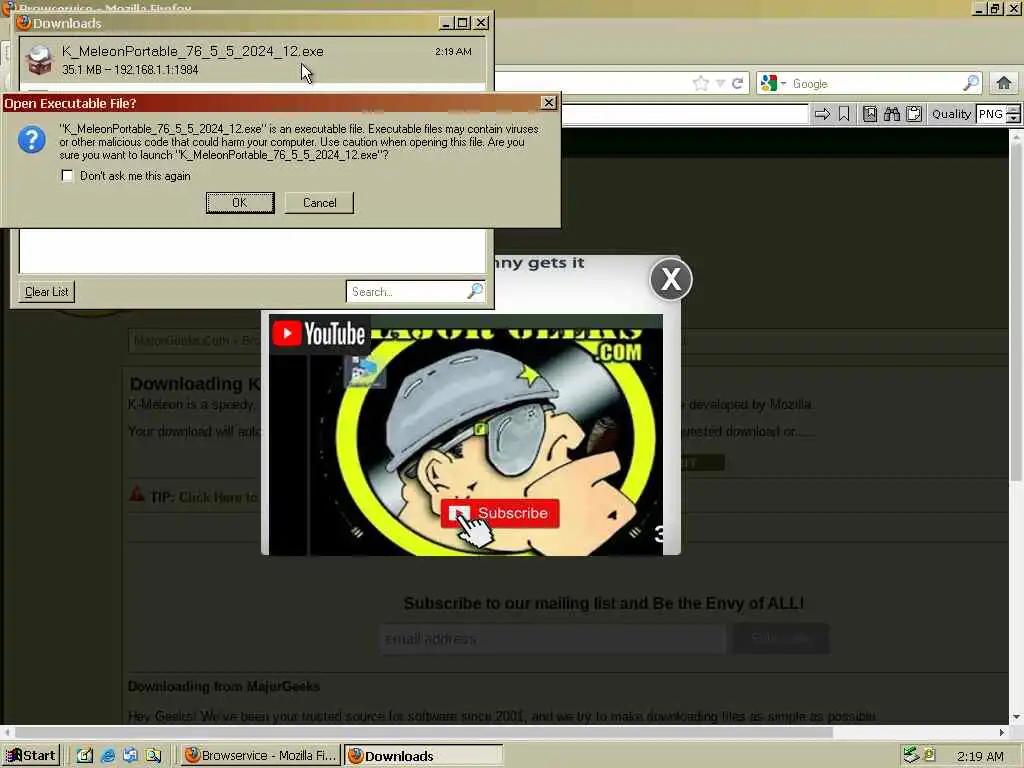1024x768 pixels.
Task: Decrease the Quality setting with the down arrow
Action: (x=1013, y=119)
